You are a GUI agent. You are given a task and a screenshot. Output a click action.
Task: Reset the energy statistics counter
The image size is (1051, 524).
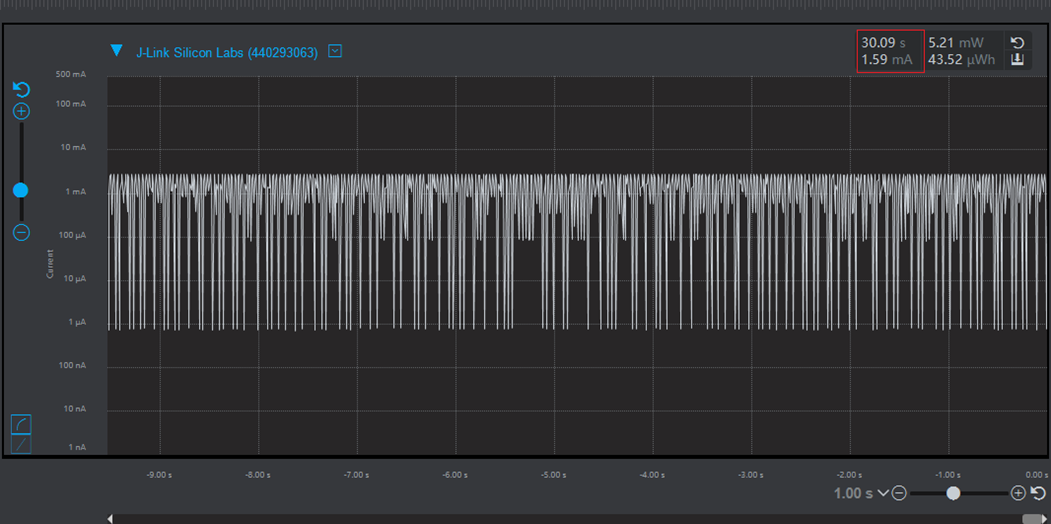point(1017,43)
